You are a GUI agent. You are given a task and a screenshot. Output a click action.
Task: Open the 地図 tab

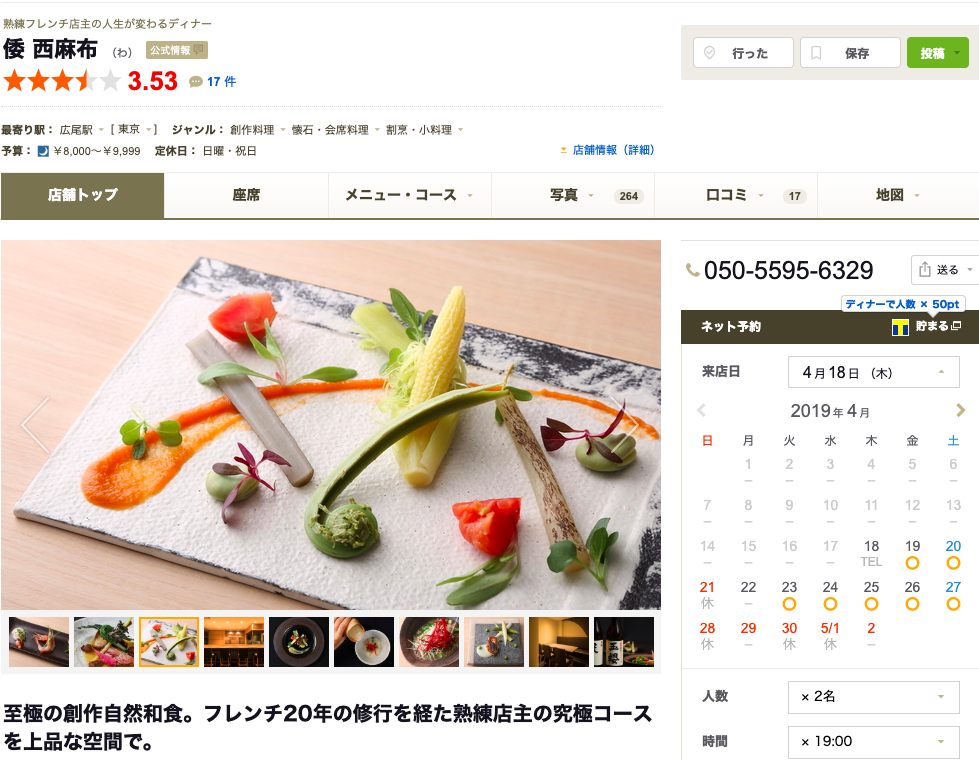[x=898, y=195]
